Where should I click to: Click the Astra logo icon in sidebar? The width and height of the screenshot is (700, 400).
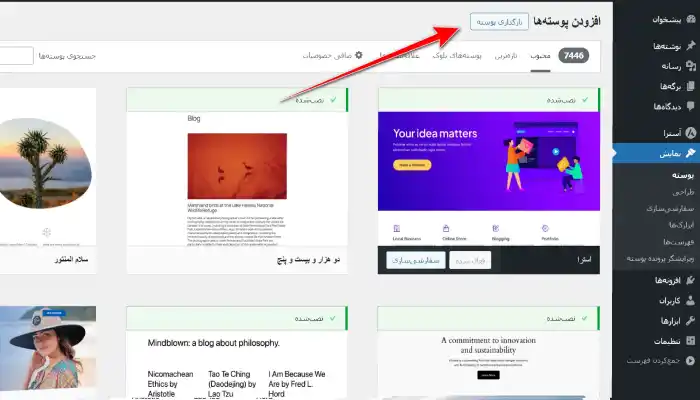[690, 133]
